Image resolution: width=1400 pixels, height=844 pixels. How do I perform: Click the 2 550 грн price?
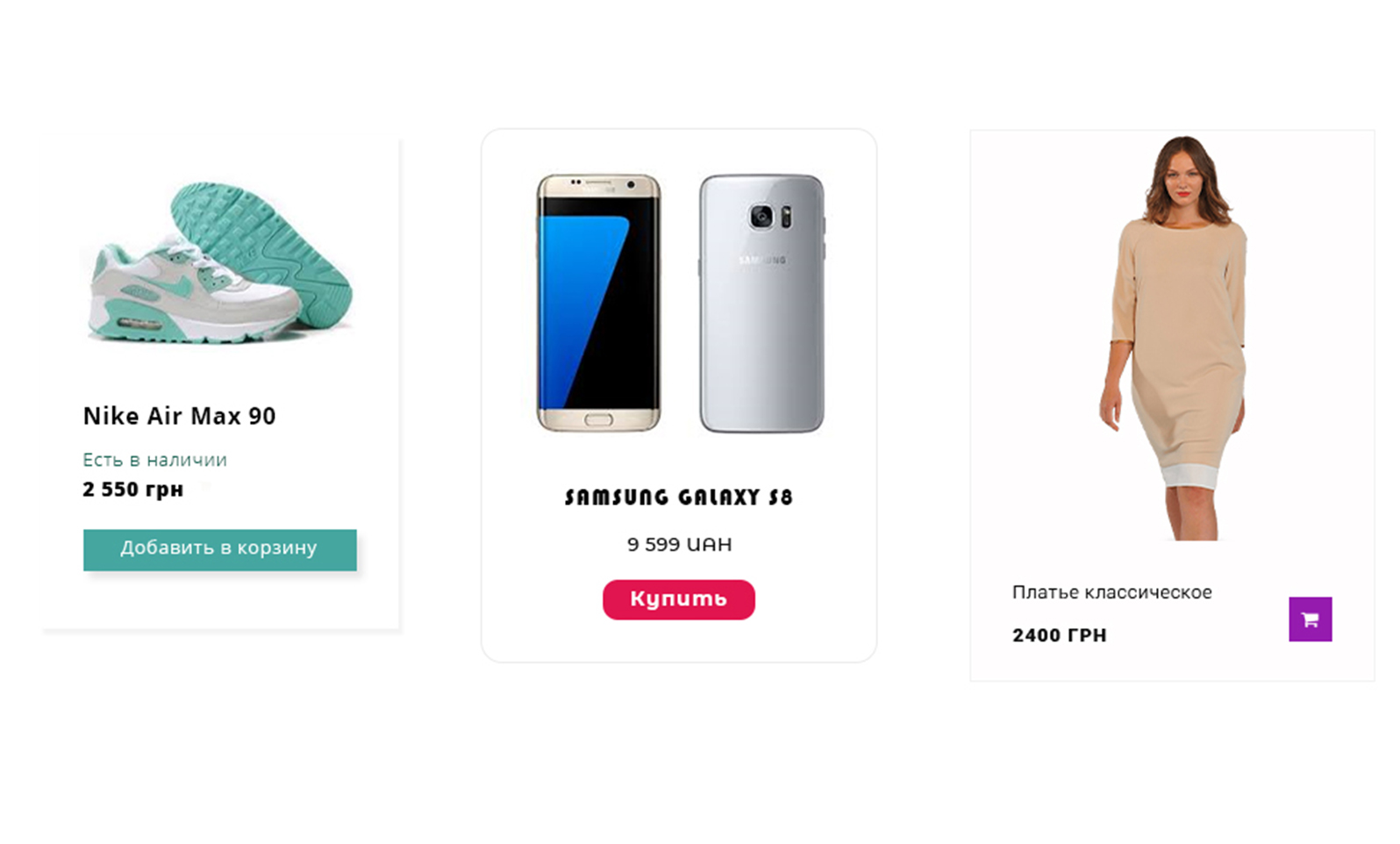coord(132,490)
